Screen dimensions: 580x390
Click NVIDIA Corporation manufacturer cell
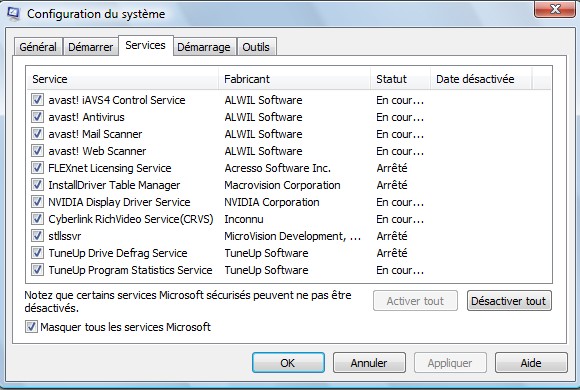(272, 202)
